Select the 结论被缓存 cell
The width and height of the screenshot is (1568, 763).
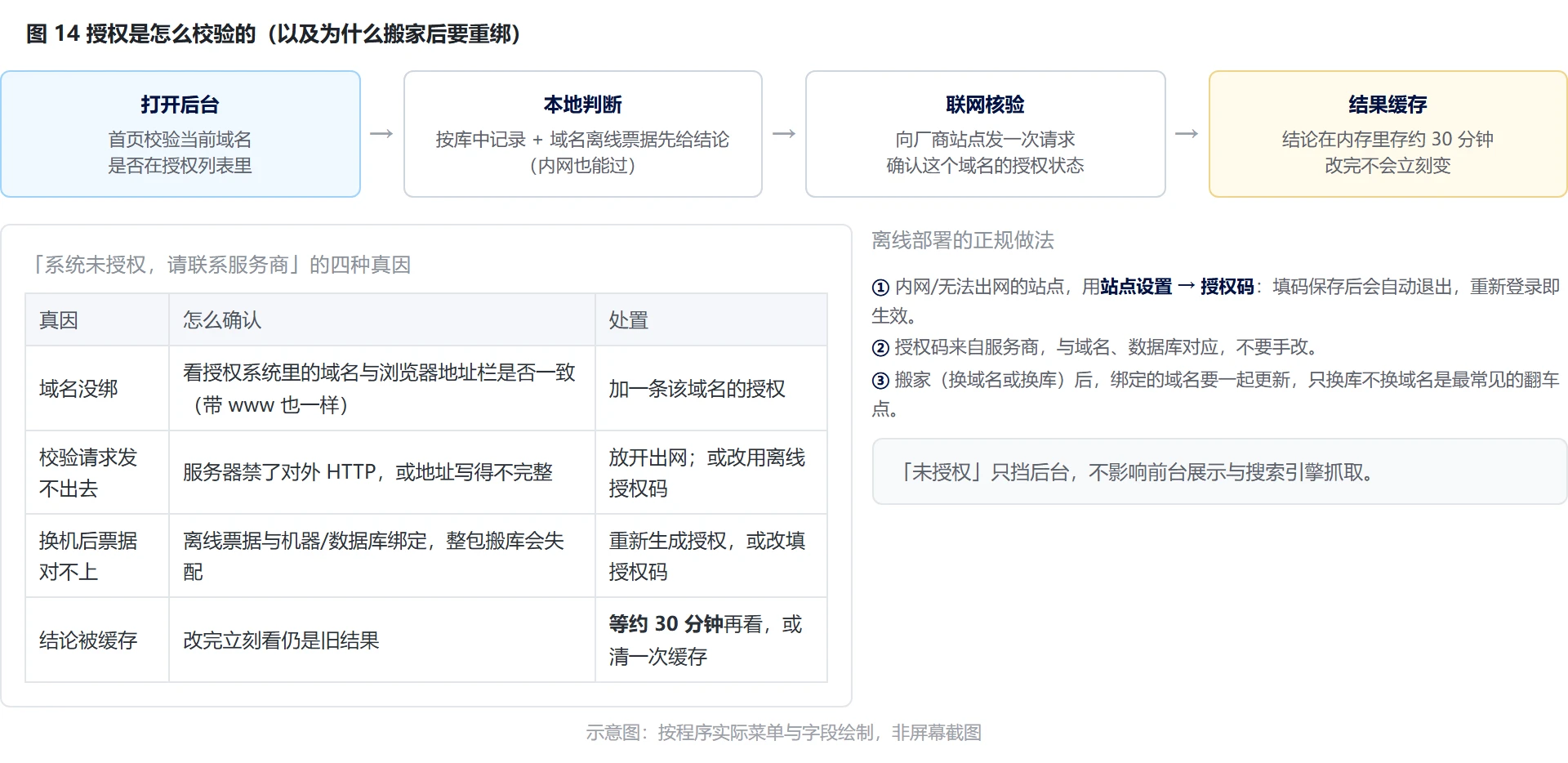point(97,640)
